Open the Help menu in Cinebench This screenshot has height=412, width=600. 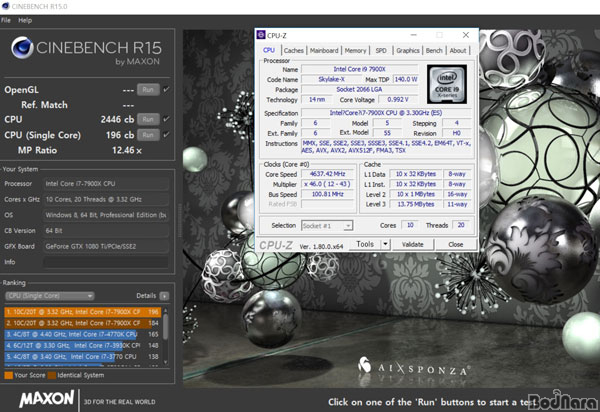pyautogui.click(x=25, y=20)
